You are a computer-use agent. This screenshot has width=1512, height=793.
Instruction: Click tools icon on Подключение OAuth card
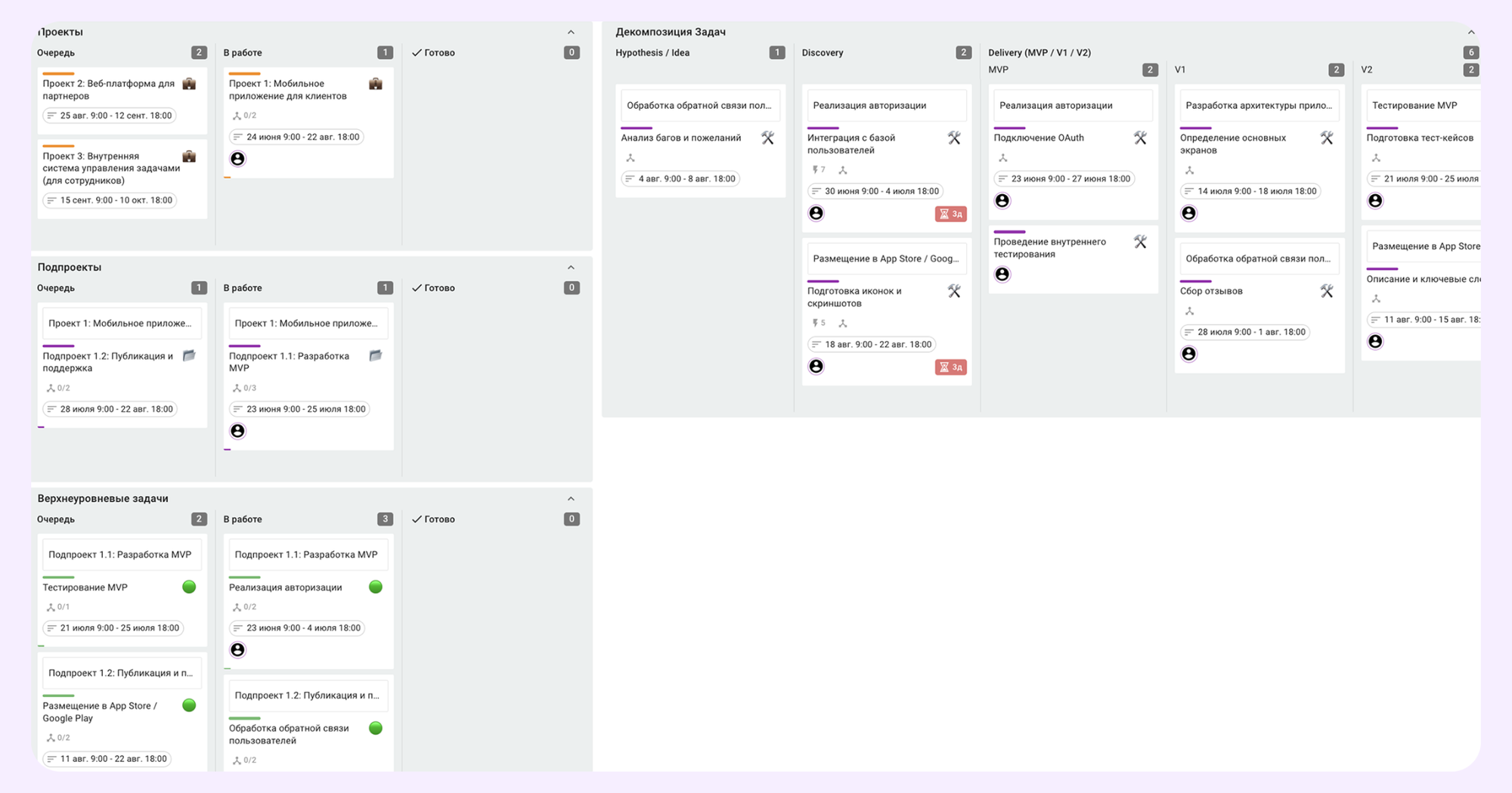click(x=1140, y=138)
